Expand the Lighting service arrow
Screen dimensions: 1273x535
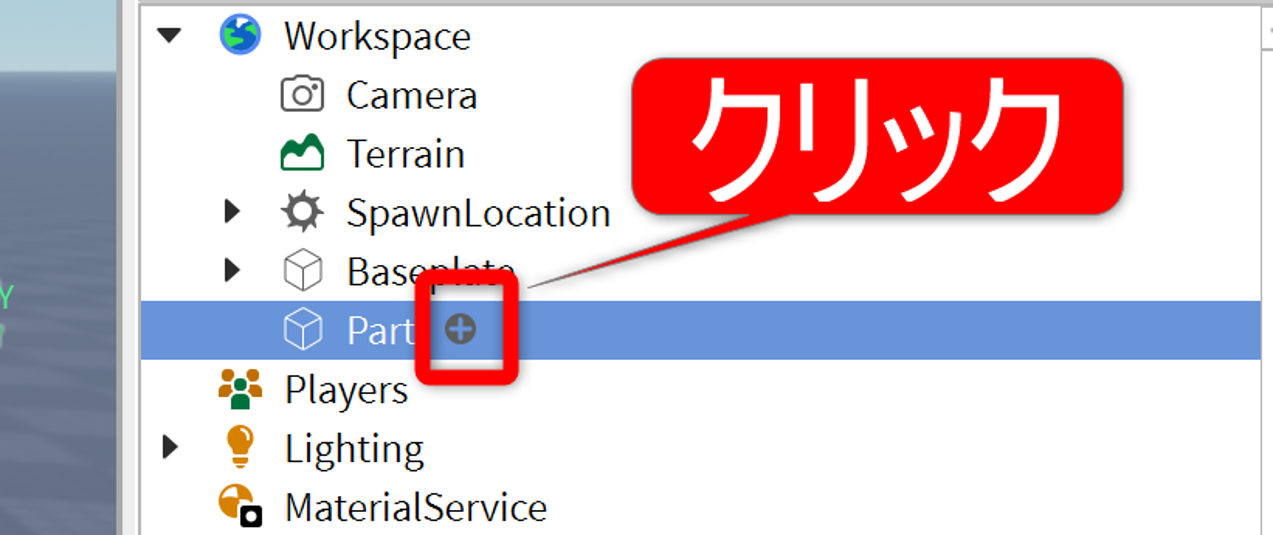point(170,447)
